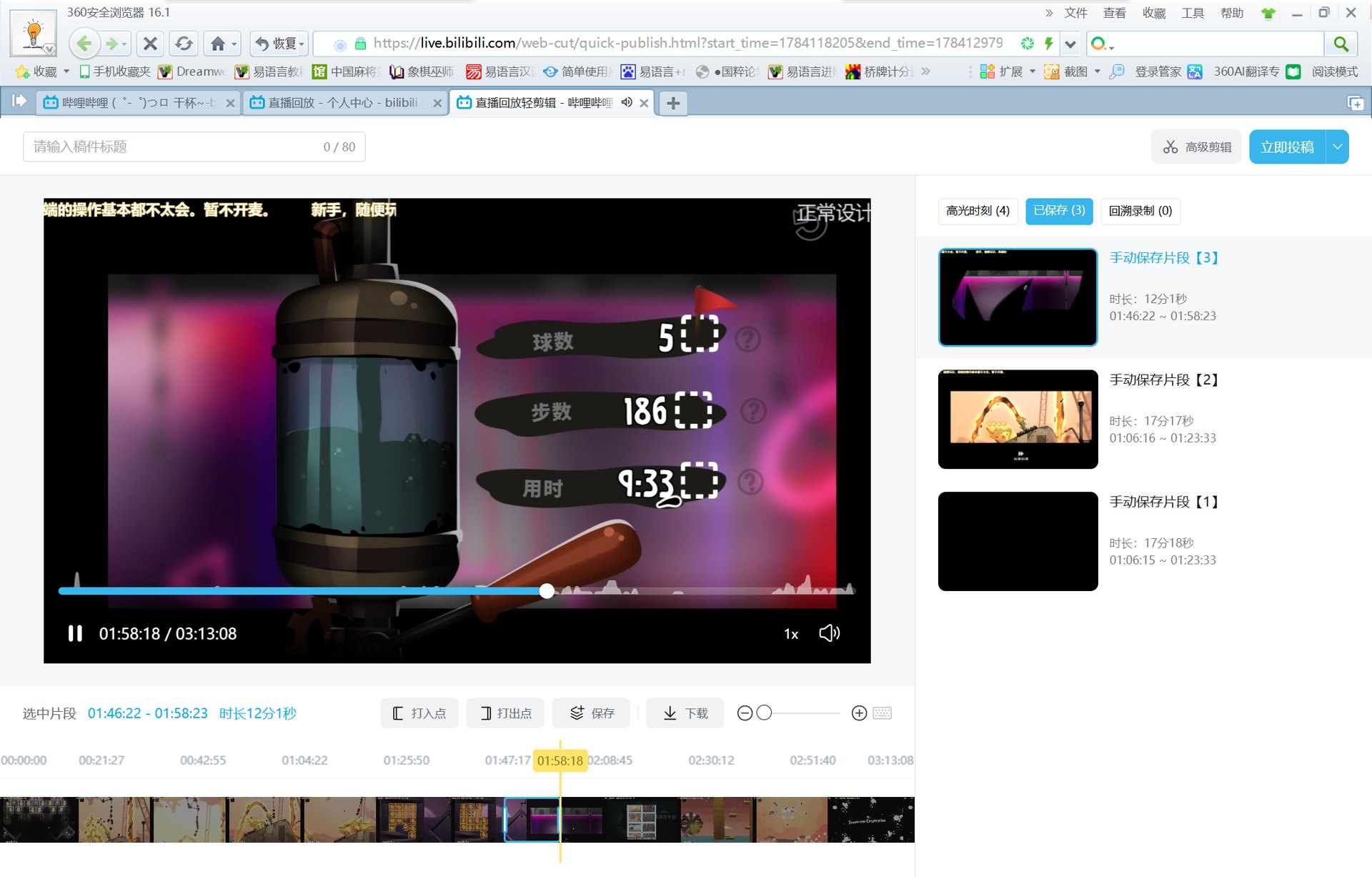Open the 360AI翻译 translate tool

tap(1233, 71)
